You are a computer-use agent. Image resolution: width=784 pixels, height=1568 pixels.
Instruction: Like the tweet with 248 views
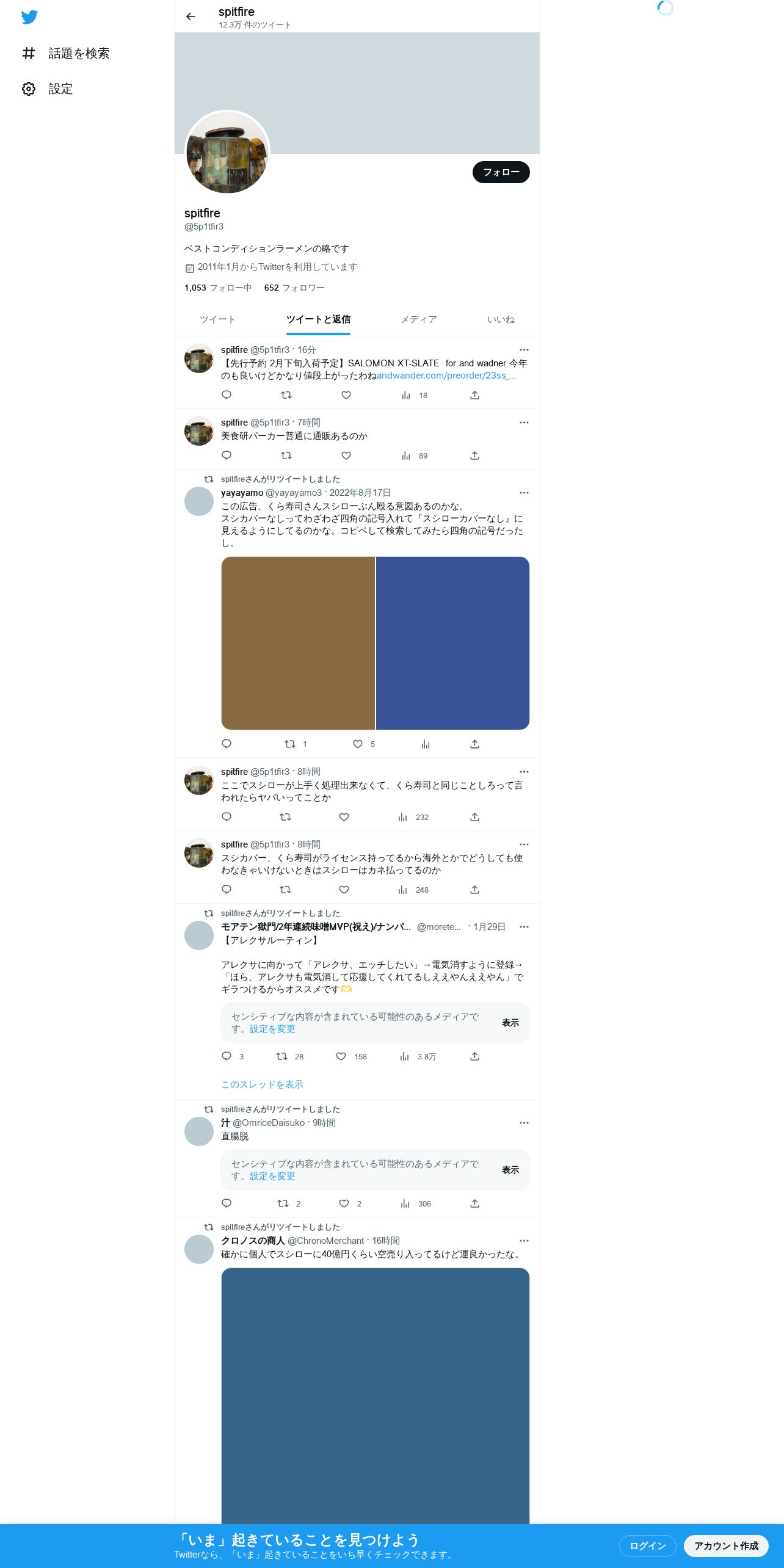coord(344,890)
